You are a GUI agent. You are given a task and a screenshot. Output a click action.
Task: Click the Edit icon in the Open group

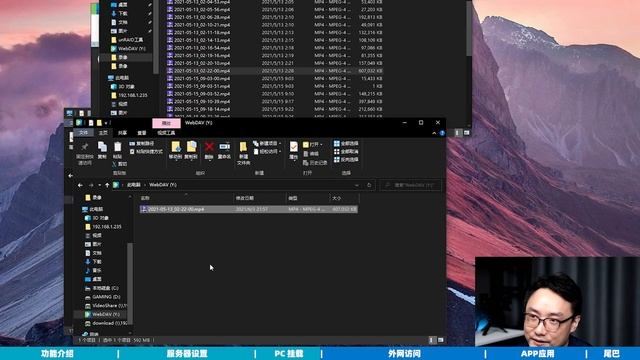(x=306, y=154)
